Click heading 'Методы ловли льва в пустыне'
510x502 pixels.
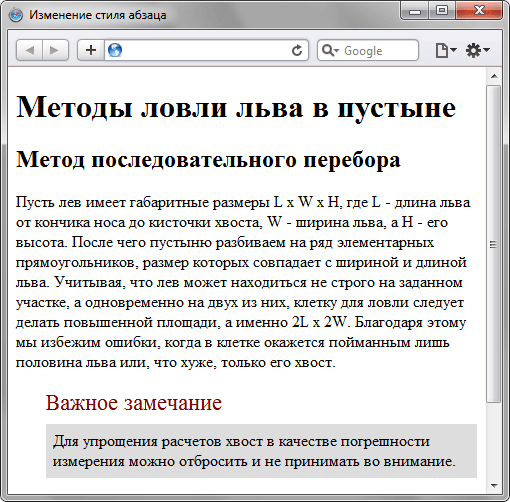tap(236, 107)
